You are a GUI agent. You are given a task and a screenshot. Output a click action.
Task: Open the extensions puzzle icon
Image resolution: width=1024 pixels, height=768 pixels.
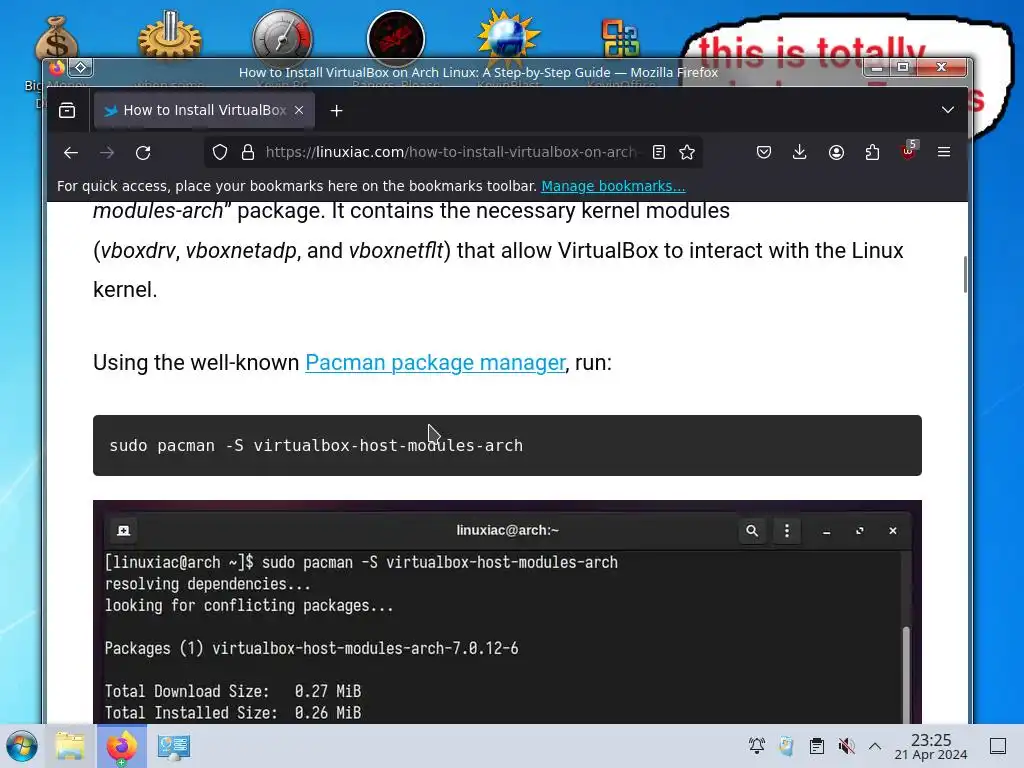coord(872,152)
